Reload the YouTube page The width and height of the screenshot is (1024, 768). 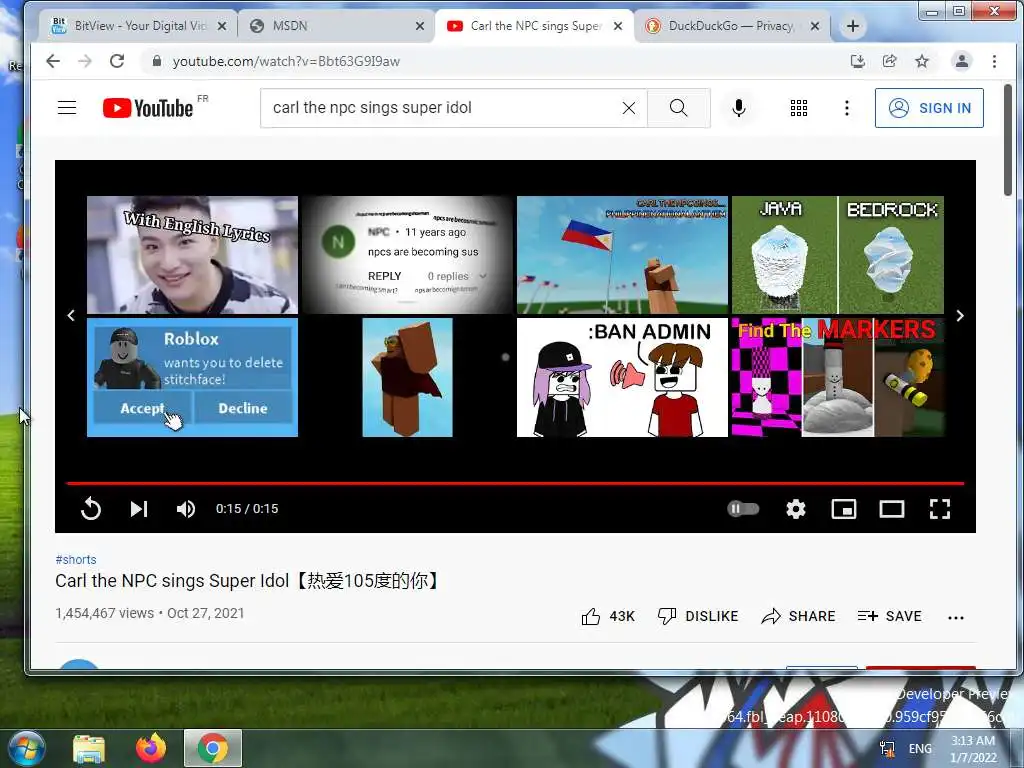pos(117,61)
